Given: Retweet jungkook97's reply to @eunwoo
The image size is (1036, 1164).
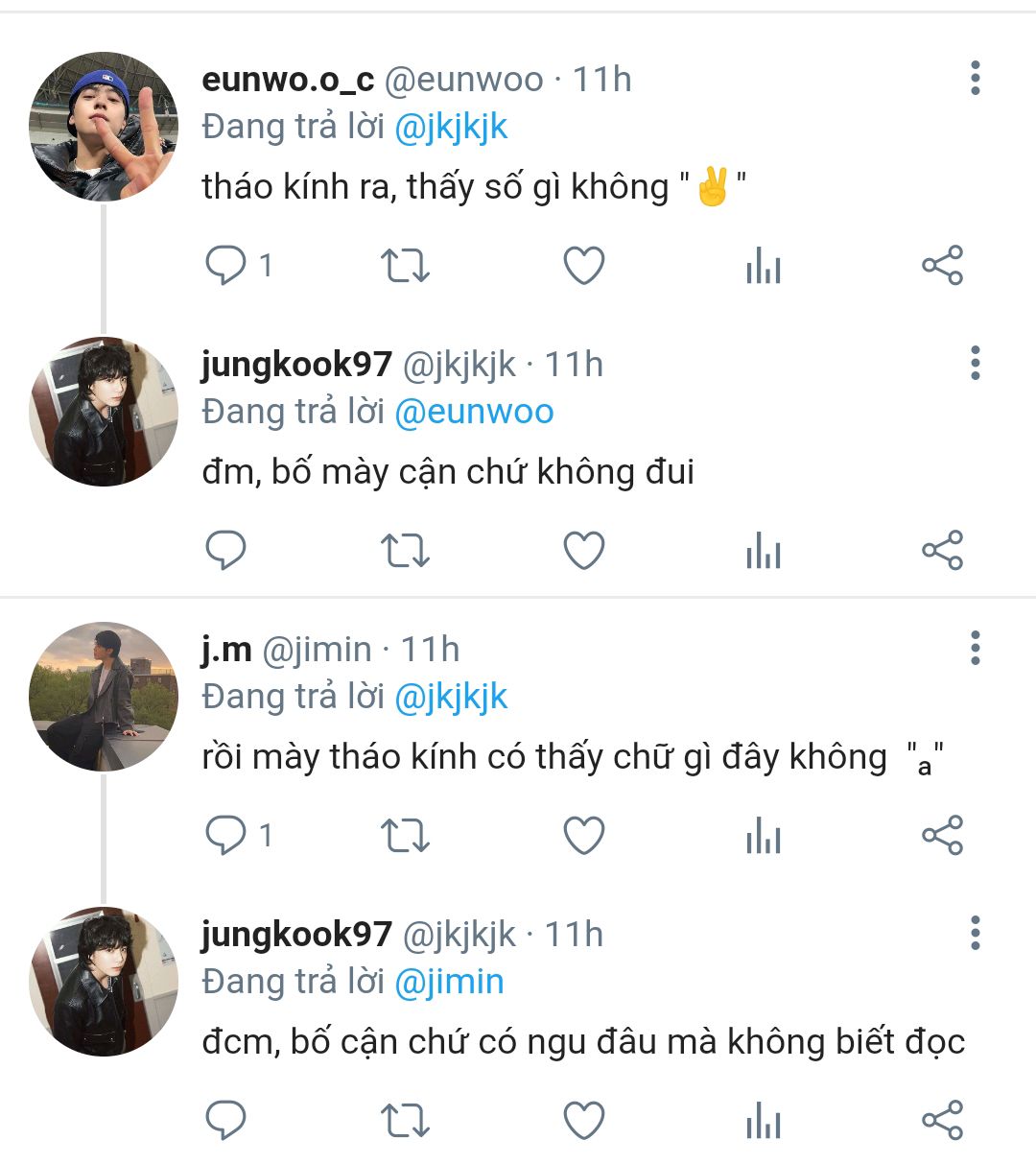Looking at the screenshot, I should tap(405, 551).
